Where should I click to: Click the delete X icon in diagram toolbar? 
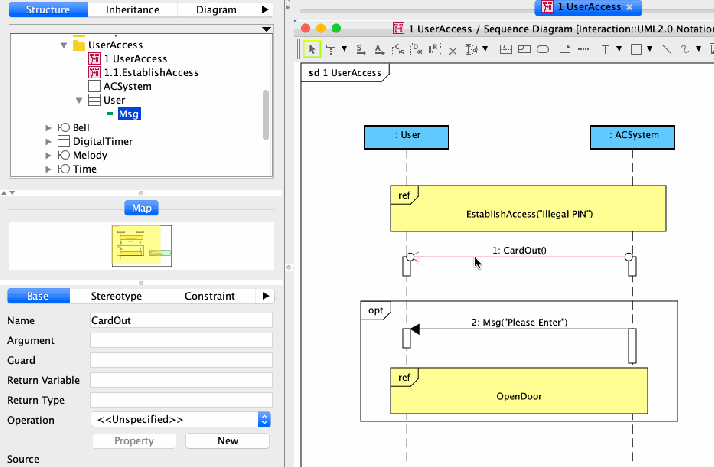click(x=452, y=49)
